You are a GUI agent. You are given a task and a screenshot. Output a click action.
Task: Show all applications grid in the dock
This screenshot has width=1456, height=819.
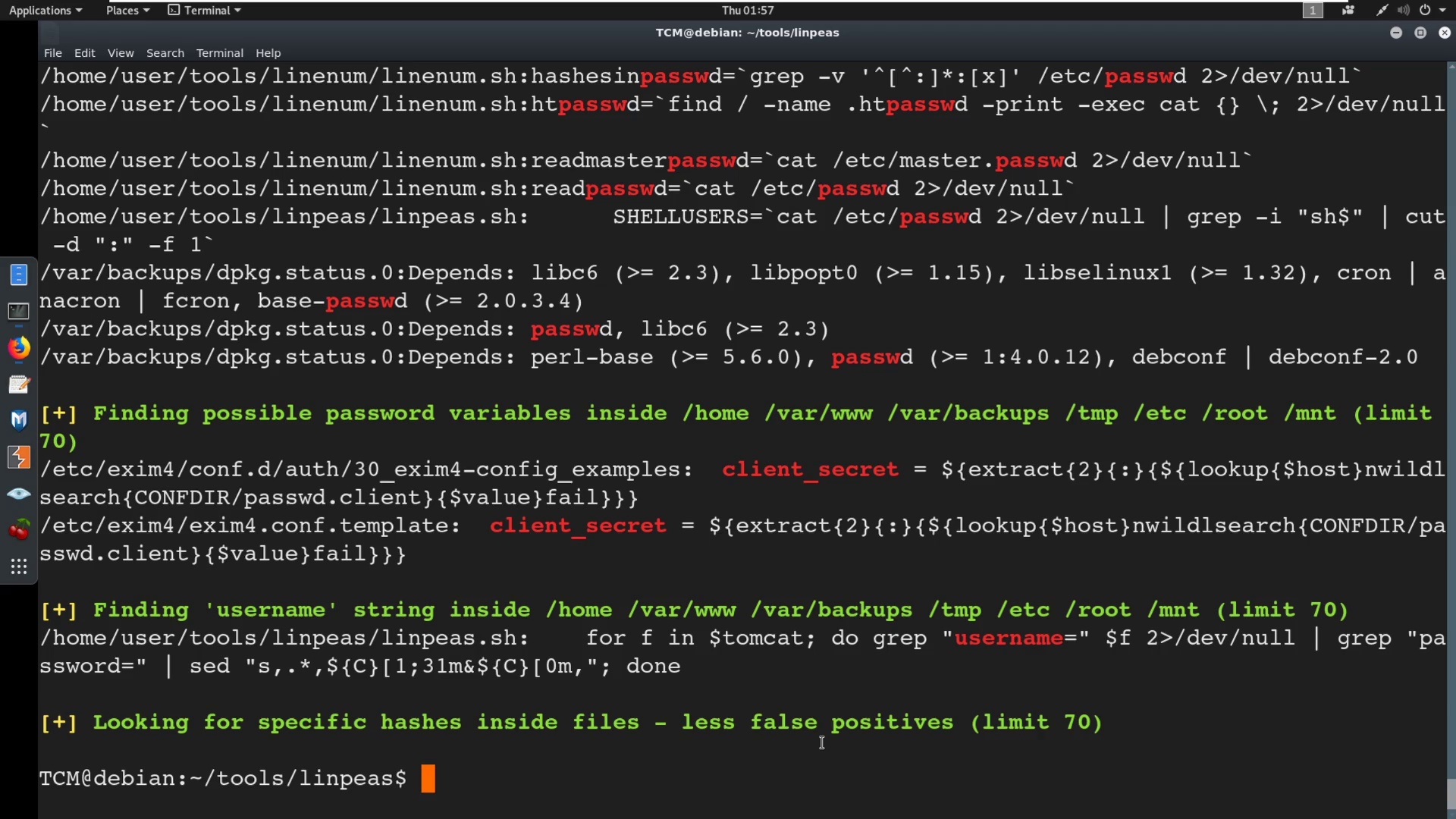pos(19,566)
